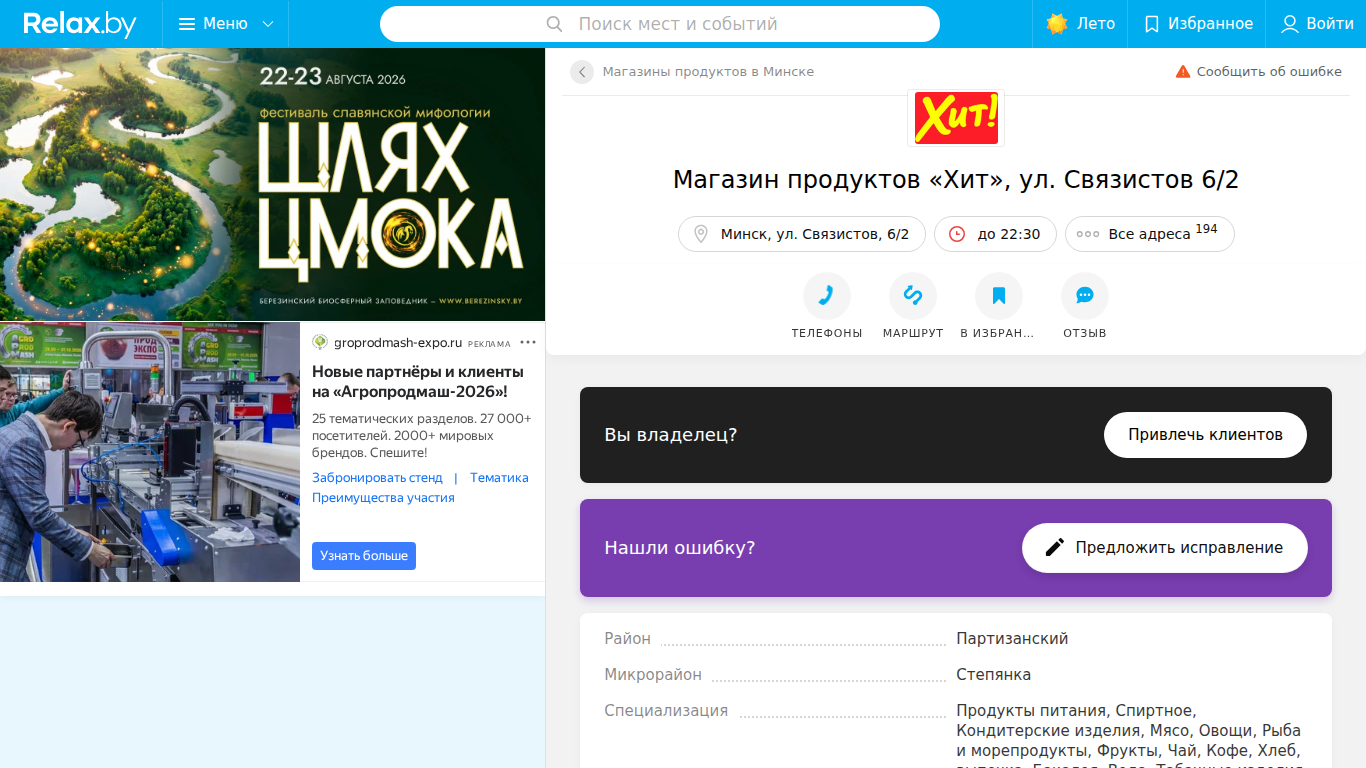
Task: Click the Специализация label
Action: (x=666, y=711)
